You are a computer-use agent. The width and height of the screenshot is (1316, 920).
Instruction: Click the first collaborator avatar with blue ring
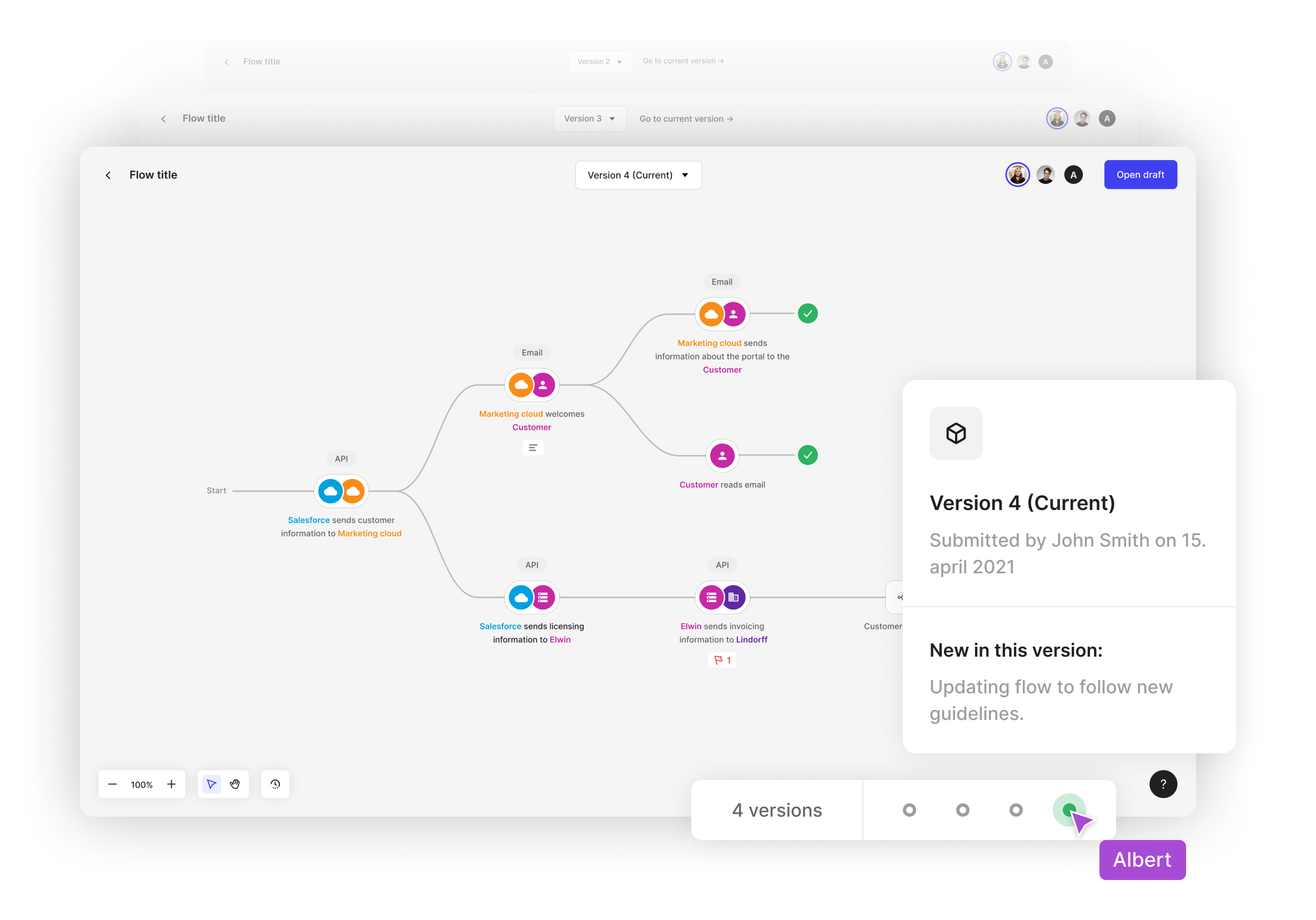(1017, 175)
